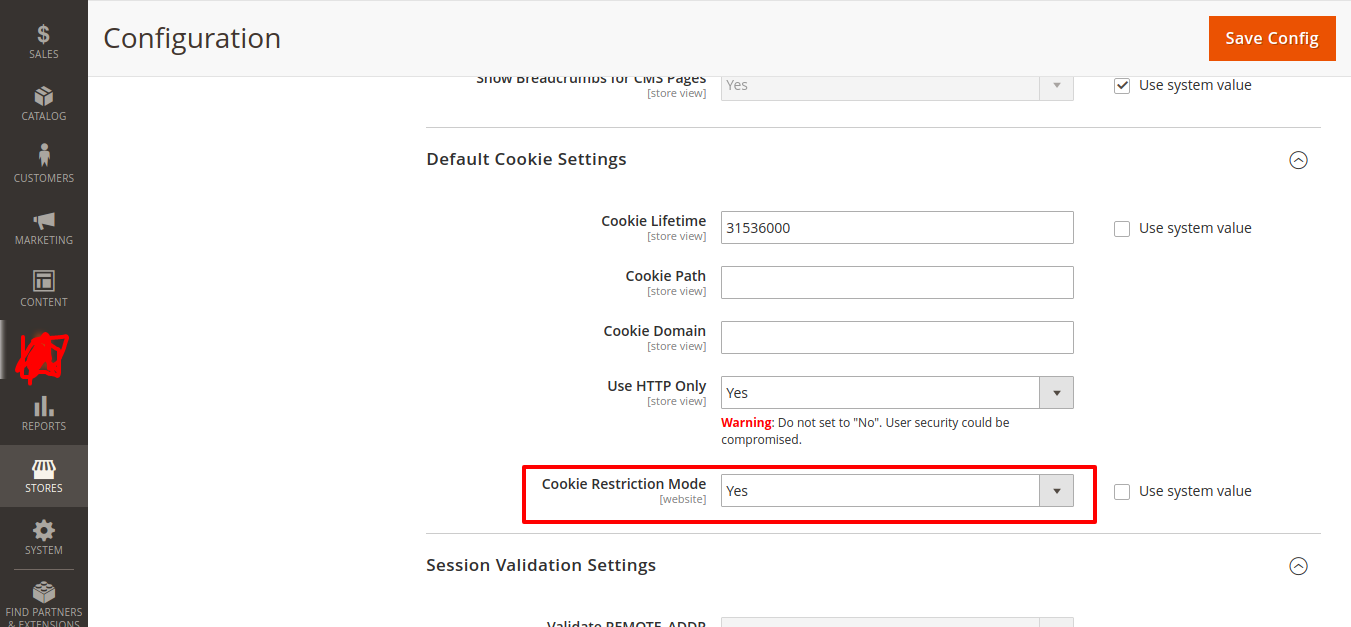This screenshot has height=627, width=1351.
Task: Uncheck Use system value for Show Breadcrumbs
Action: (1121, 85)
